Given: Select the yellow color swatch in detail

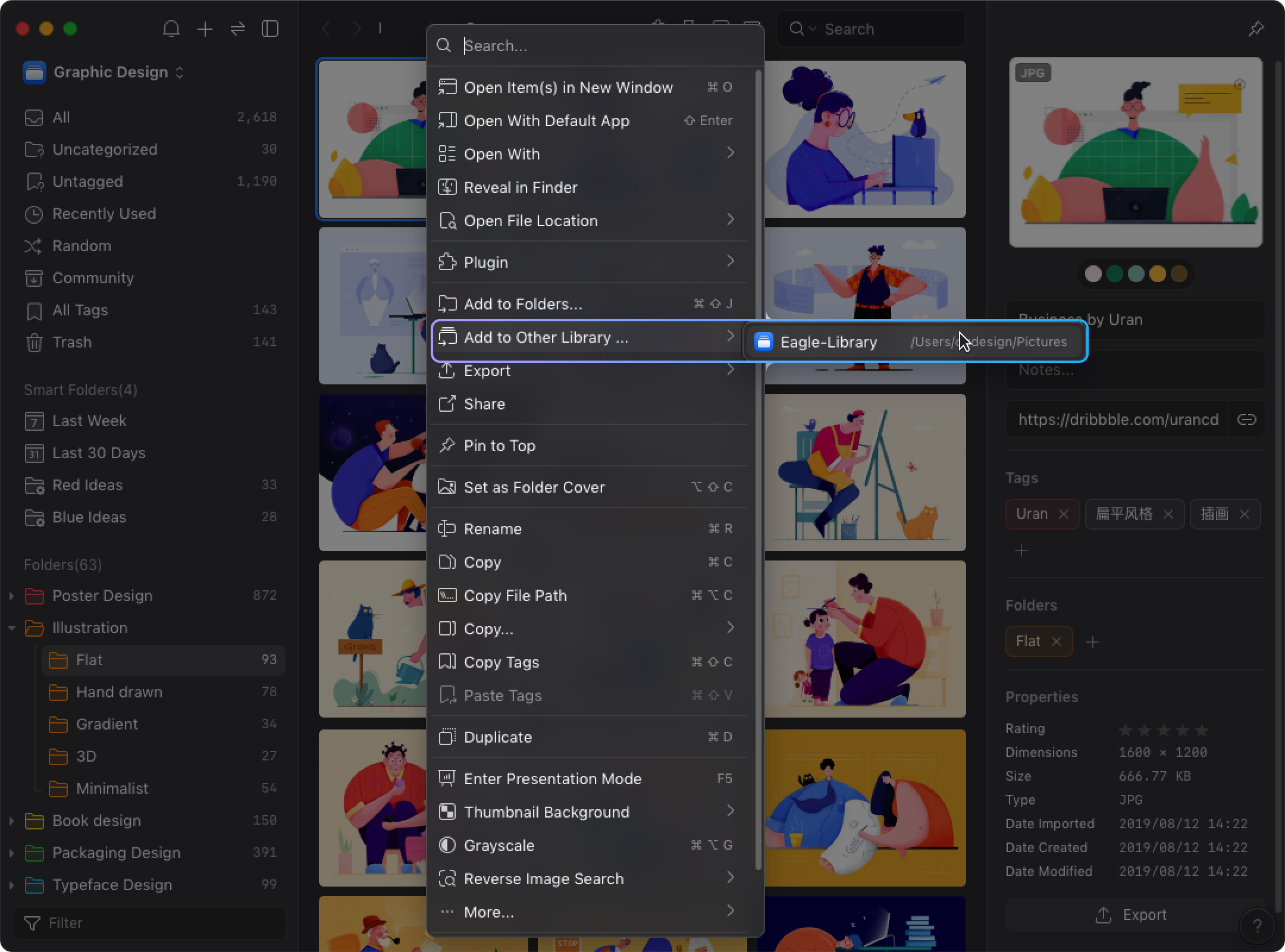Looking at the screenshot, I should [1158, 273].
